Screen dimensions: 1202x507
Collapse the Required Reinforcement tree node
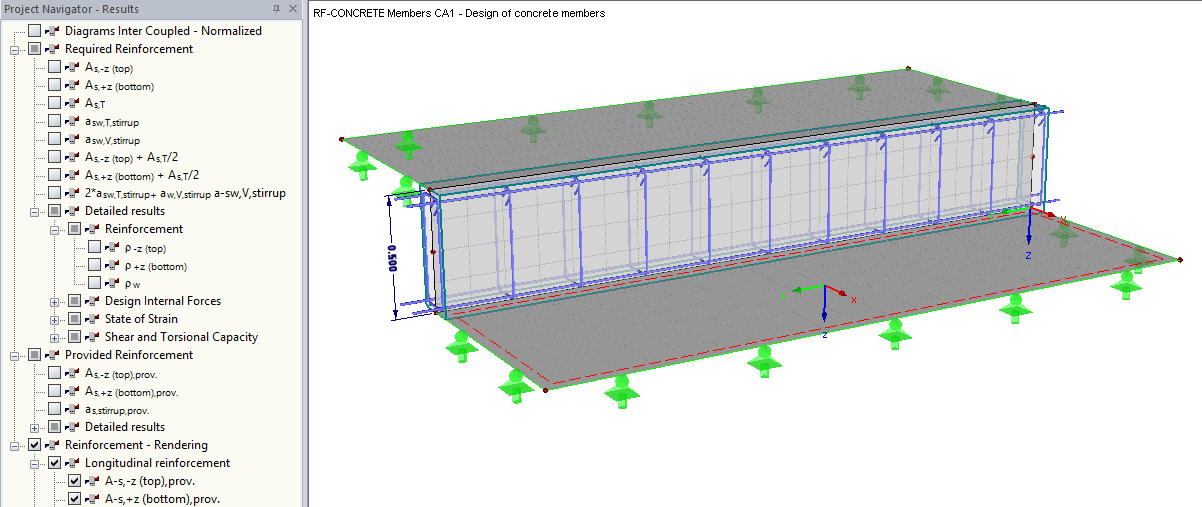[x=15, y=49]
